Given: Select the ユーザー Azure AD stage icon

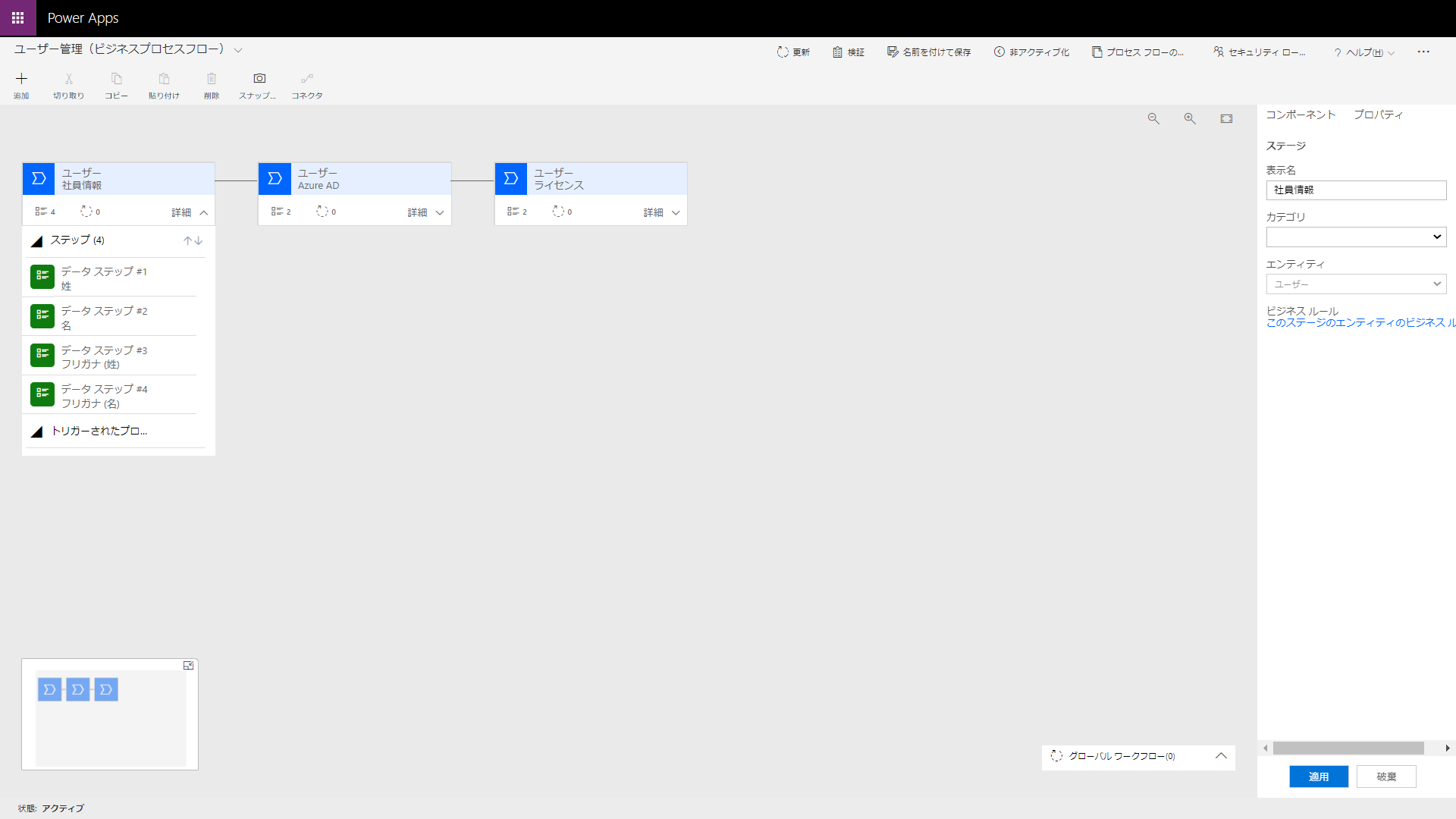Looking at the screenshot, I should 275,179.
